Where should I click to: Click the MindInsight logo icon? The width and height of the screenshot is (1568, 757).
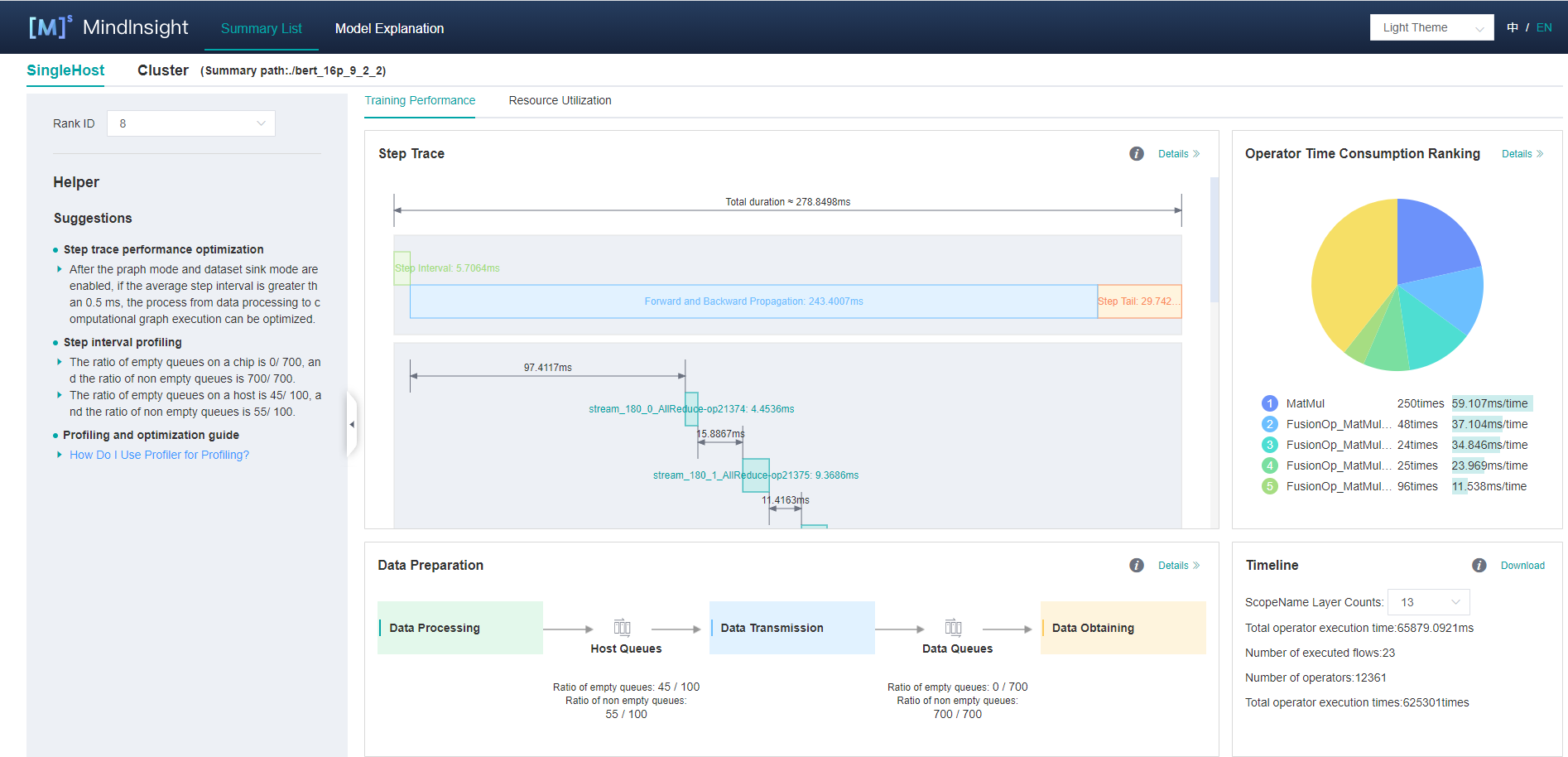tap(50, 27)
